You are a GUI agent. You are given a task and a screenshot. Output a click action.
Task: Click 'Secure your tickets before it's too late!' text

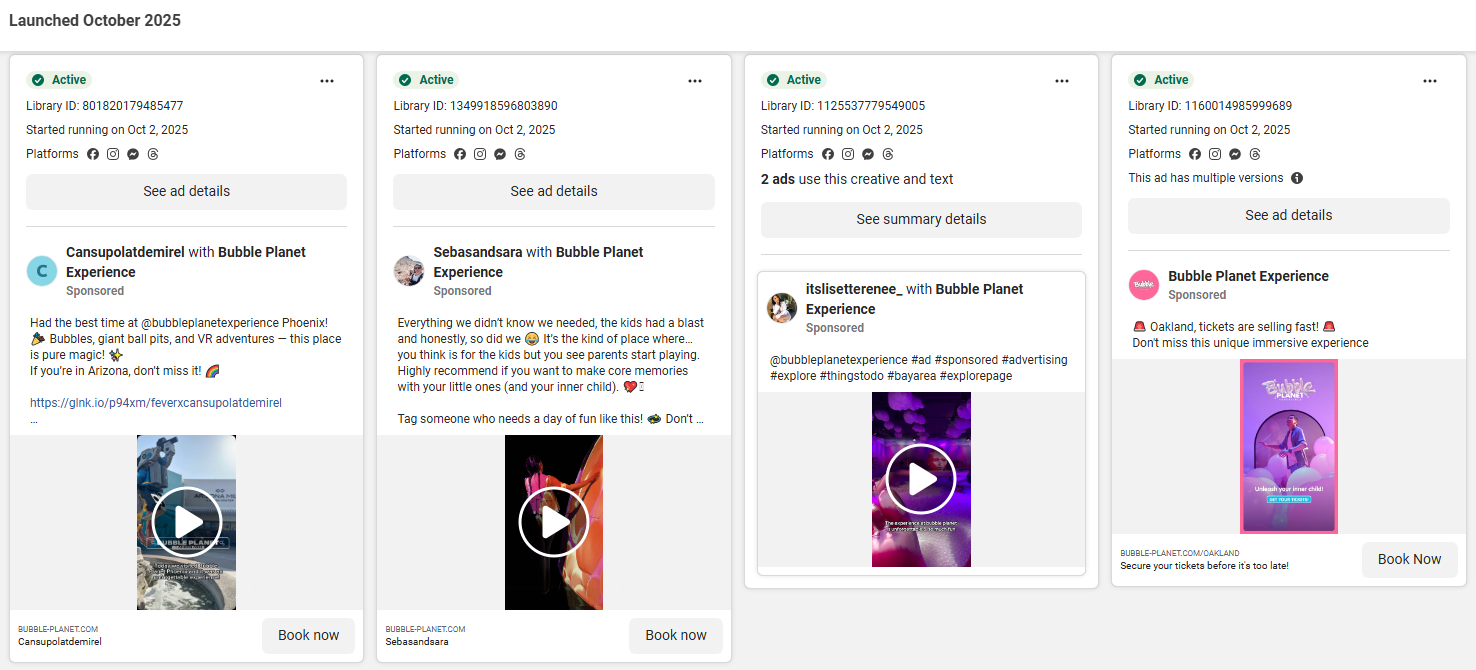[x=1204, y=566]
